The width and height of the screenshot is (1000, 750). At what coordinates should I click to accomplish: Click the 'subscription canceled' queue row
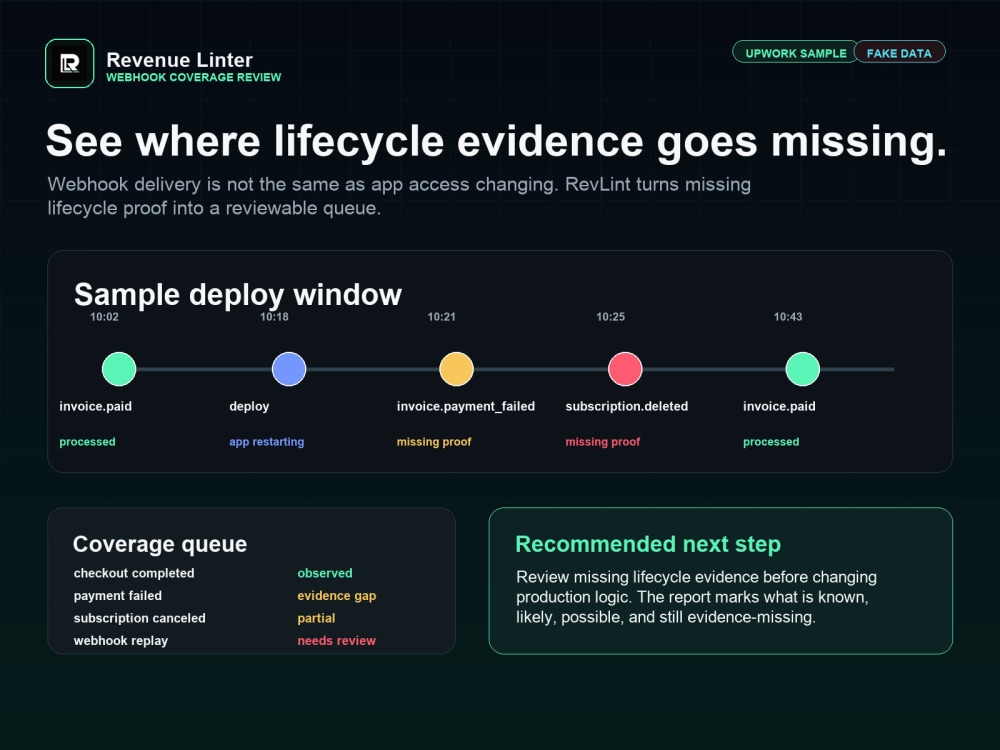pos(224,618)
